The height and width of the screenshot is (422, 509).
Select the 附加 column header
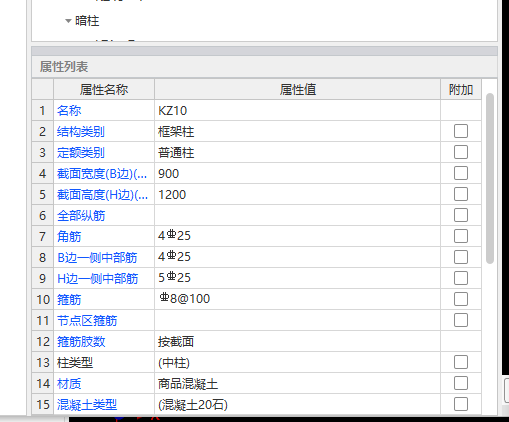[x=461, y=89]
